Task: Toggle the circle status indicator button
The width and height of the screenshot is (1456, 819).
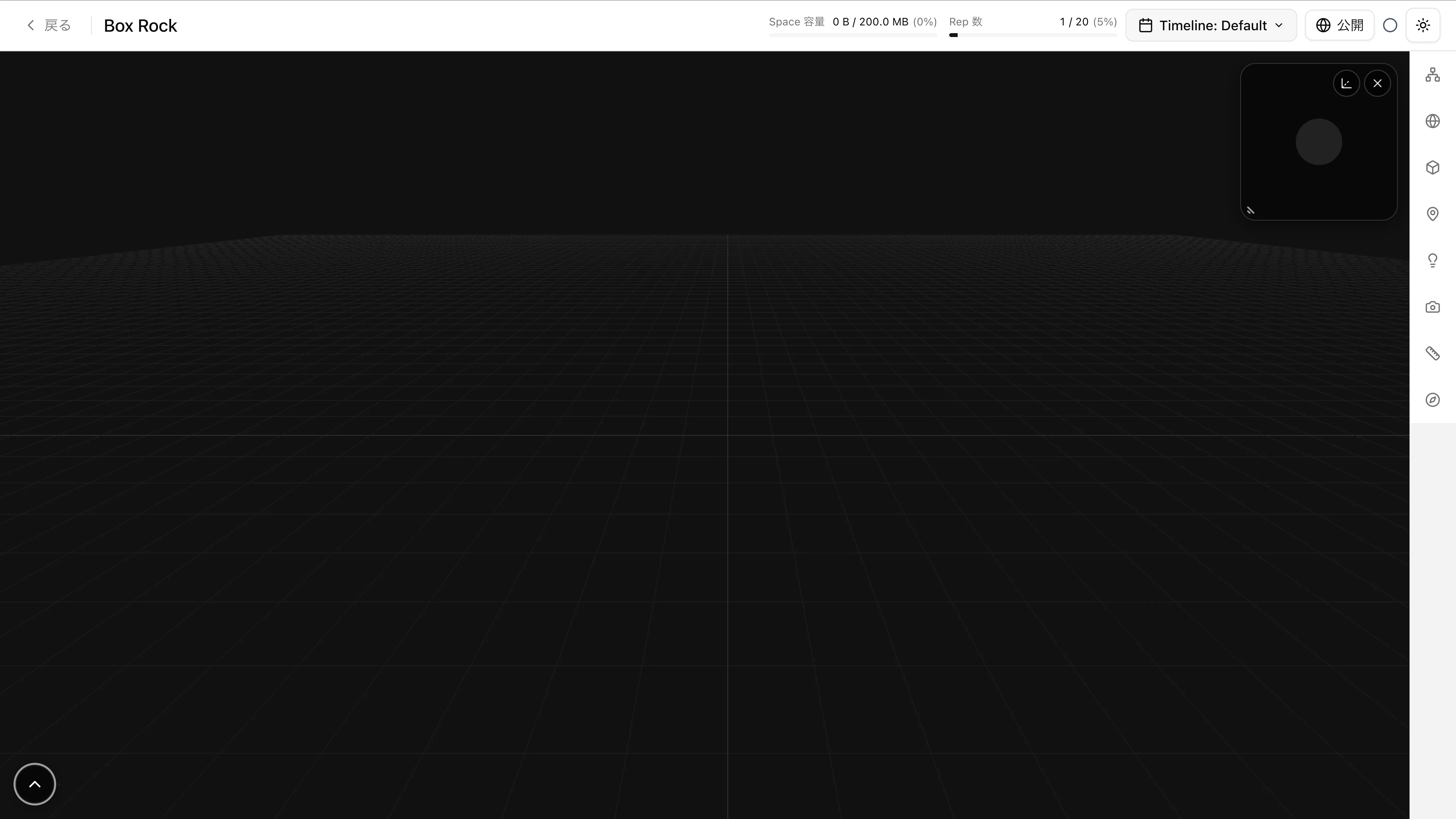Action: pyautogui.click(x=1390, y=25)
